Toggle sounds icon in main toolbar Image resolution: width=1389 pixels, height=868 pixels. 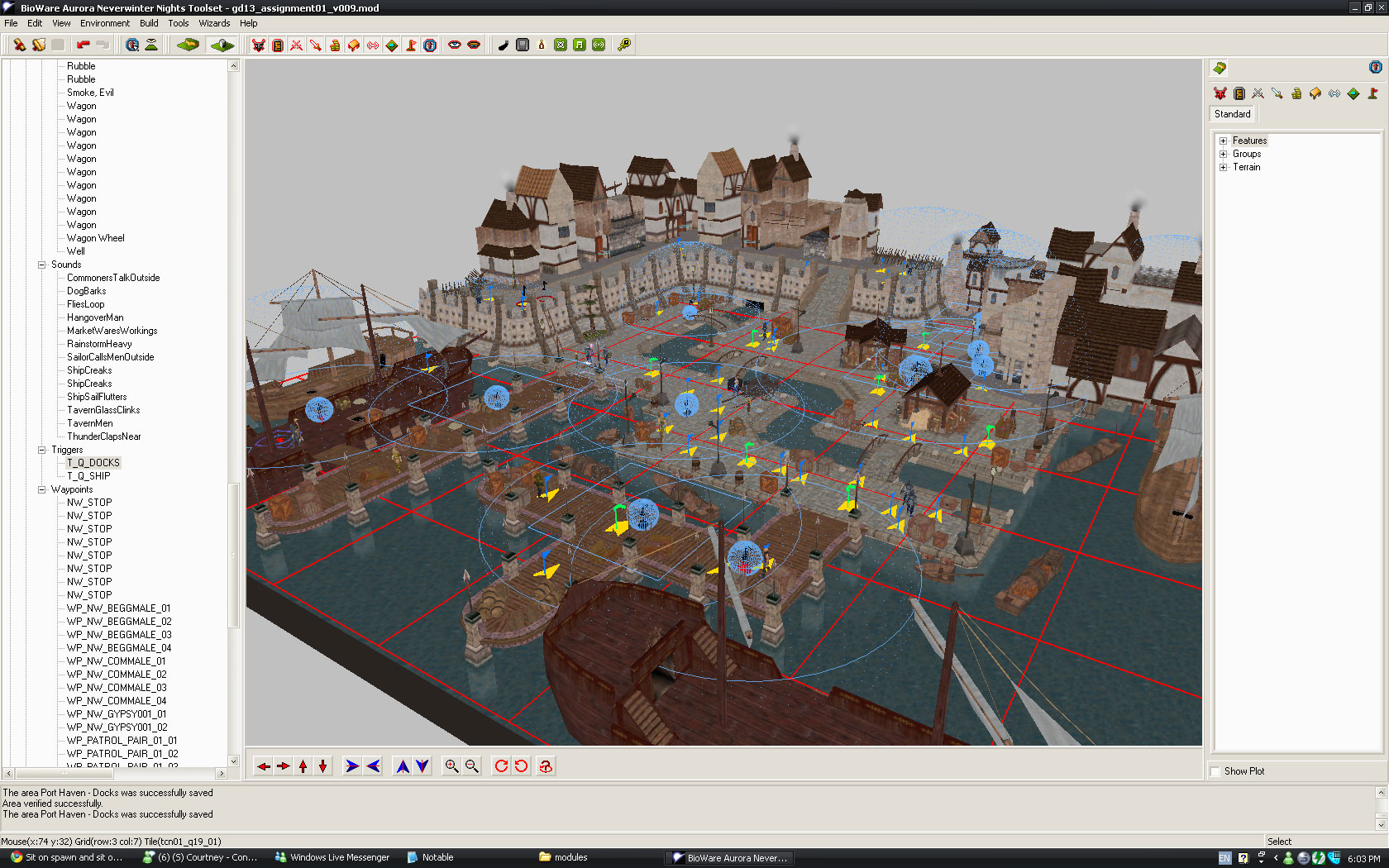pos(373,45)
